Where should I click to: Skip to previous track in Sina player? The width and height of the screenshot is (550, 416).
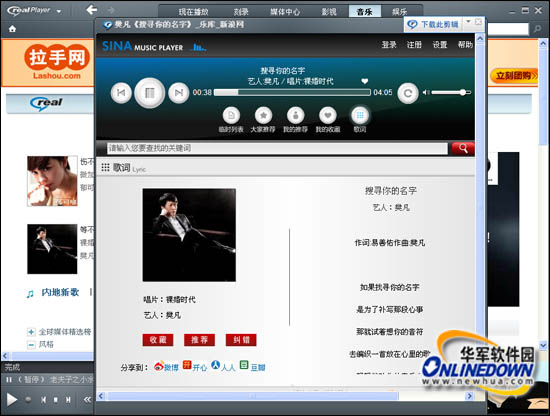pyautogui.click(x=121, y=93)
